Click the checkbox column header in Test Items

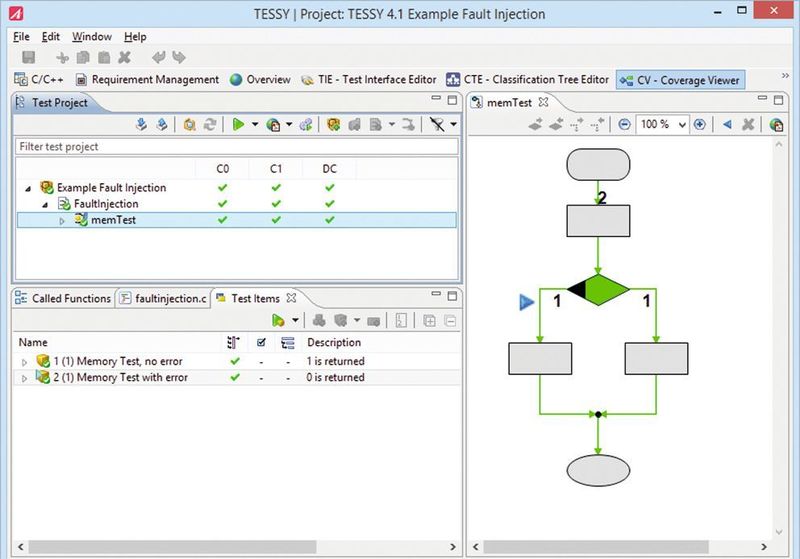coord(261,342)
